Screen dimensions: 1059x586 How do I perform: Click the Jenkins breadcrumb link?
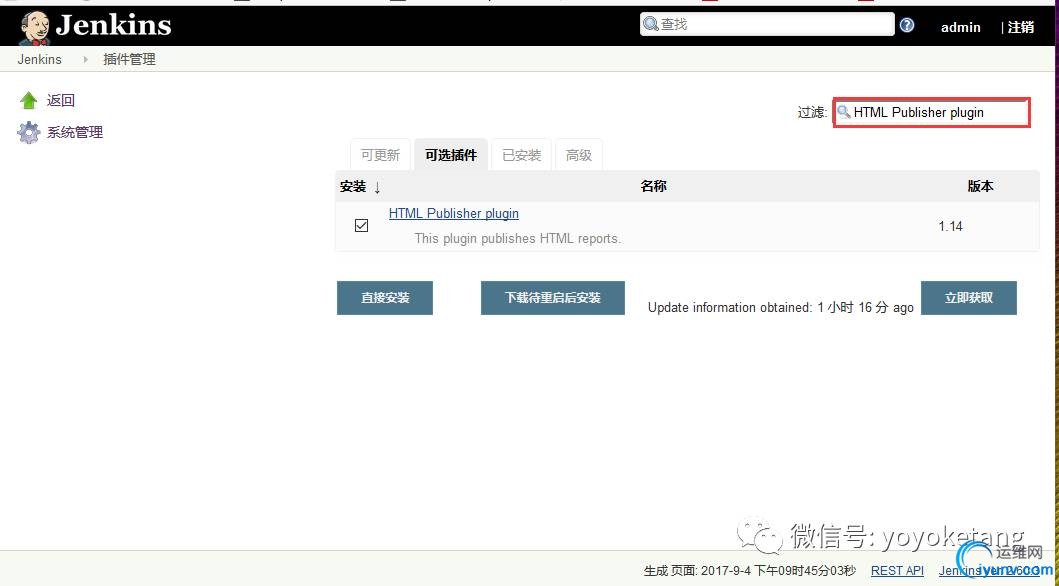(39, 59)
